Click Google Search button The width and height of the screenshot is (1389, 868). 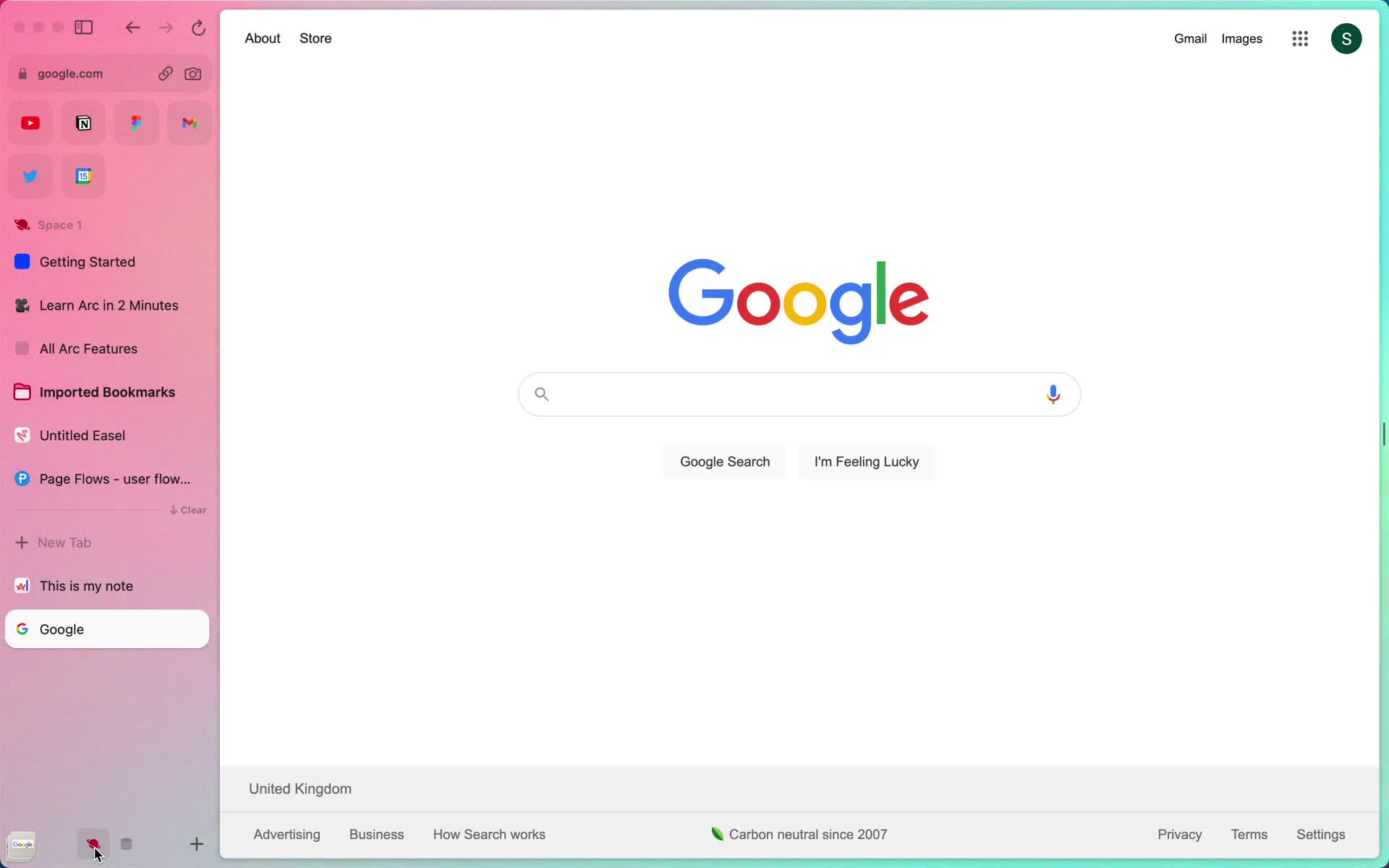point(724,461)
